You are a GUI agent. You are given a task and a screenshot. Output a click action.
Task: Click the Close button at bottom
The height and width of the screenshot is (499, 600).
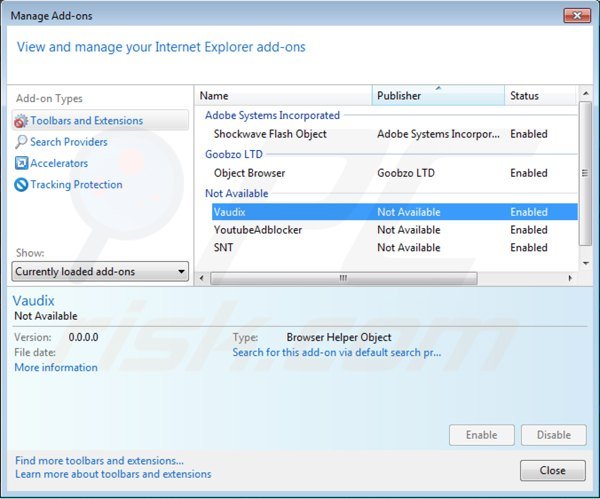tap(553, 470)
